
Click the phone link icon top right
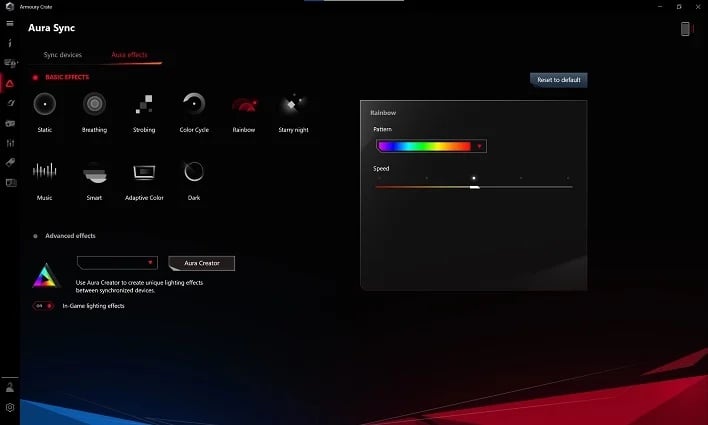coord(685,29)
